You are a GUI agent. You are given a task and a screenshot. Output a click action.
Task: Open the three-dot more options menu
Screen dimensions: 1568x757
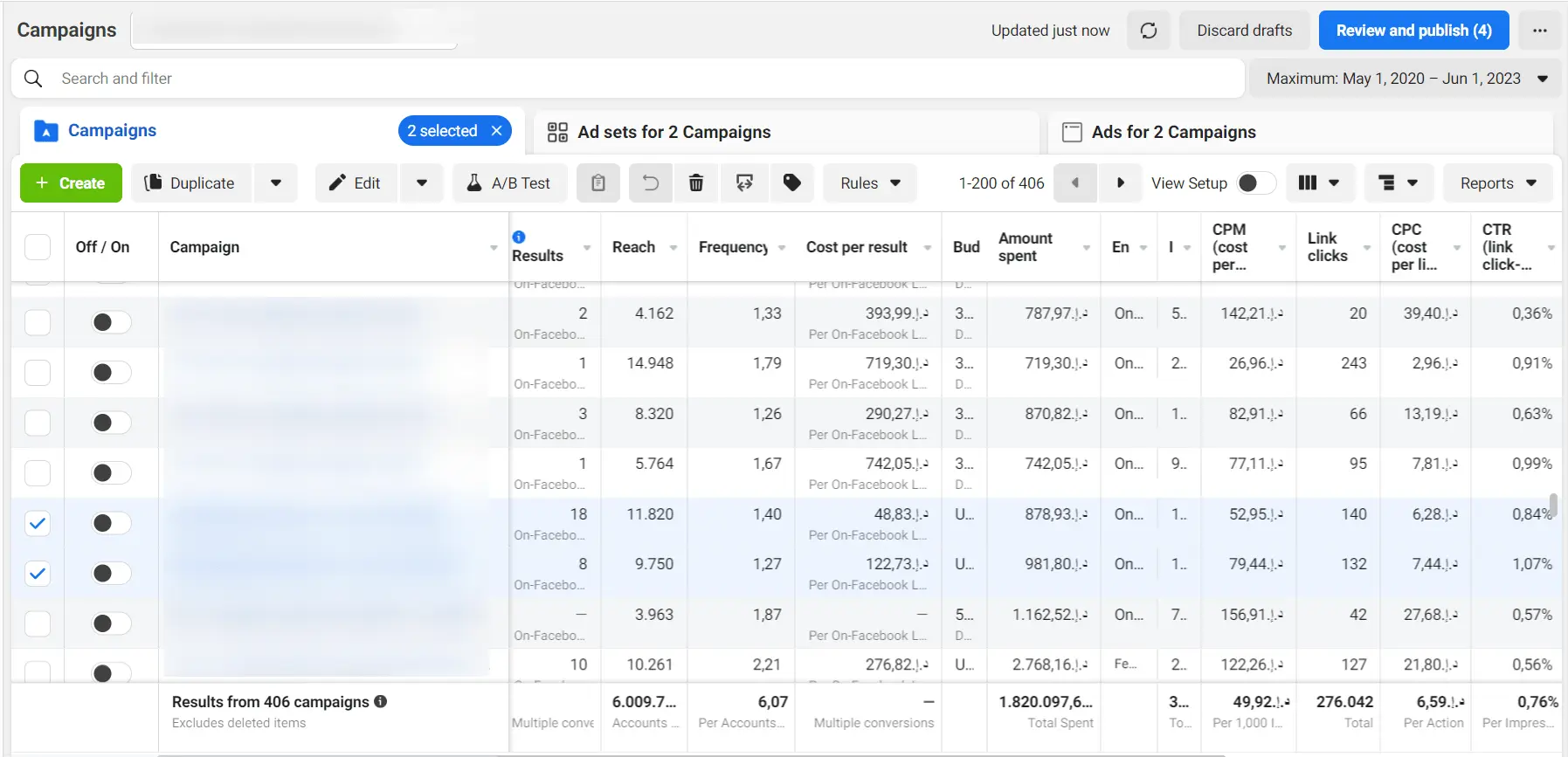click(1539, 31)
